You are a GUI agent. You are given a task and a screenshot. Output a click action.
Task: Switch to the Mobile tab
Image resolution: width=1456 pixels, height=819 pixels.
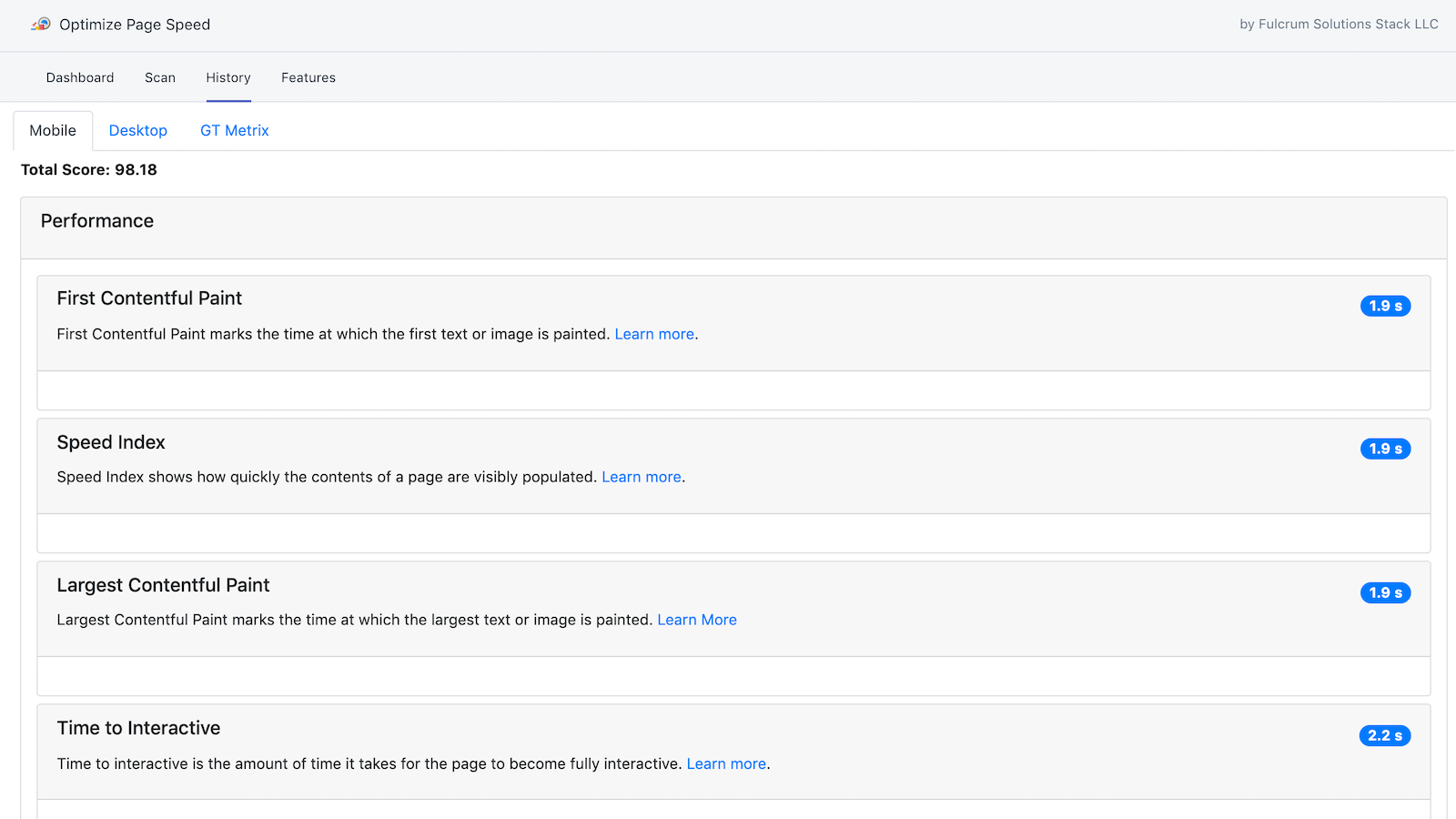click(x=53, y=130)
